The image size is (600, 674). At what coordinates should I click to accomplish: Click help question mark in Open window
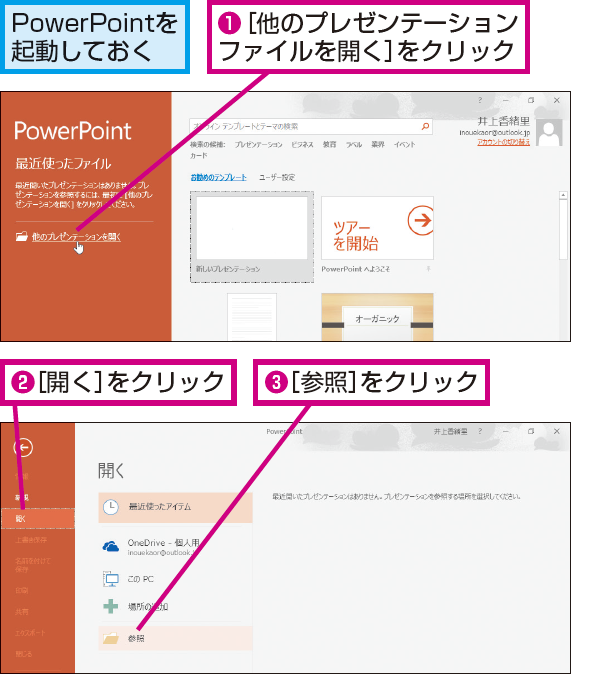coord(480,431)
